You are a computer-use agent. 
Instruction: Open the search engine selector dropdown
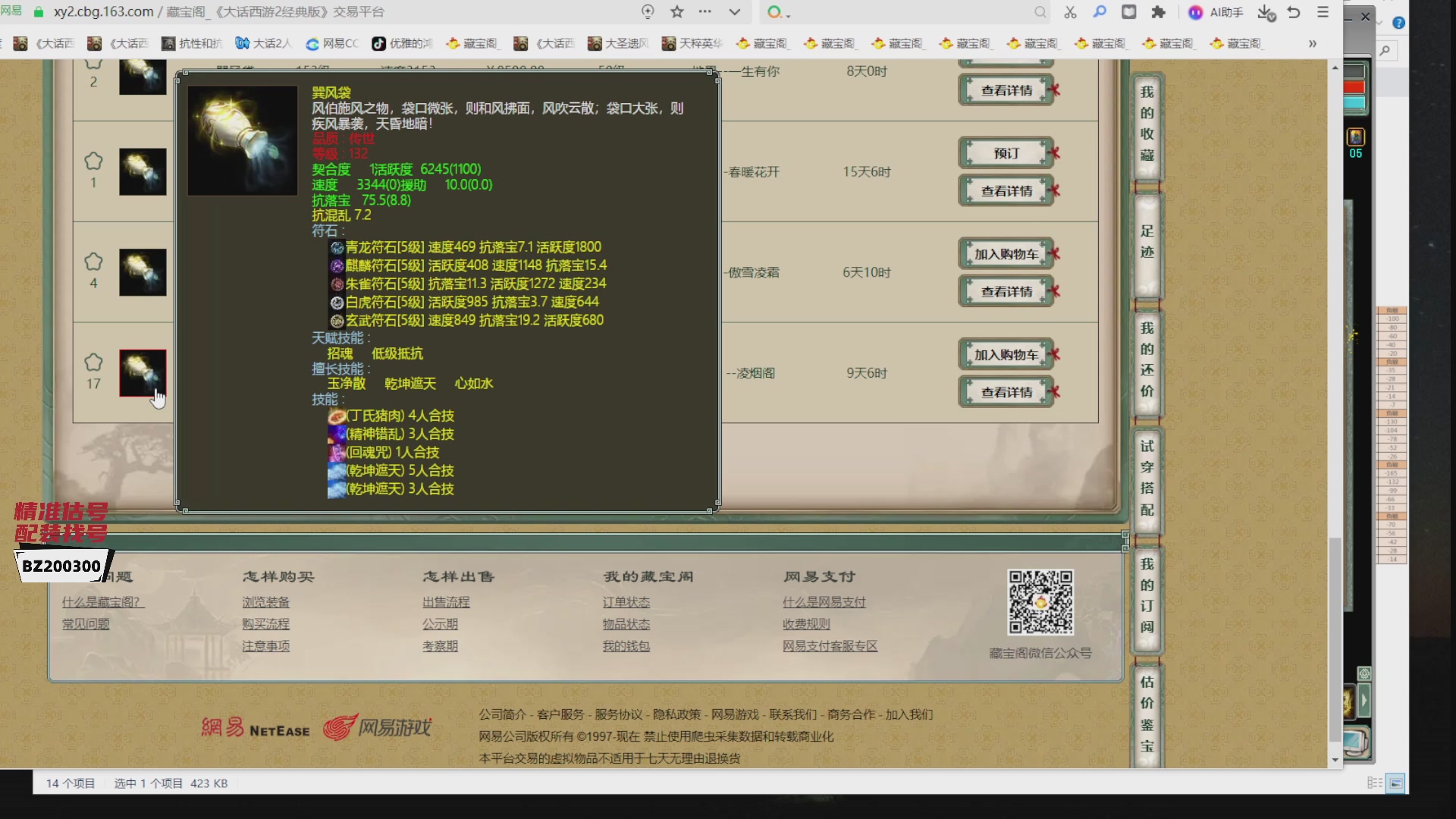[x=779, y=13]
